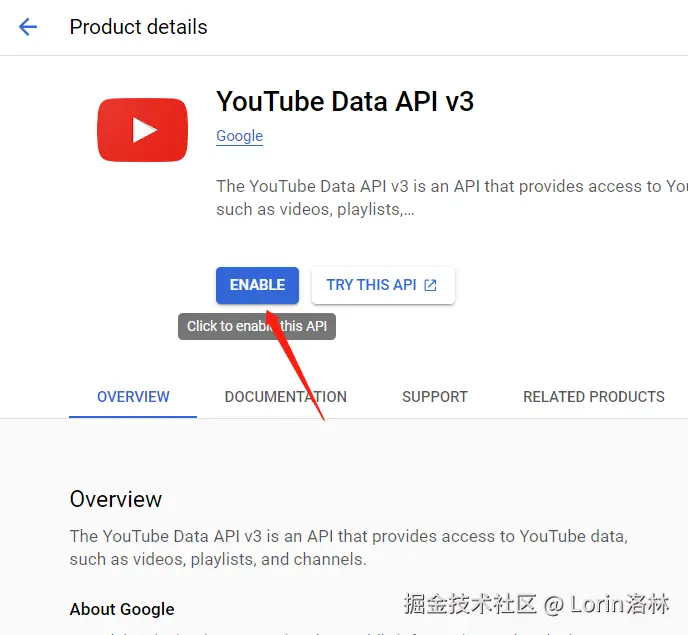688x635 pixels.
Task: Enable the YouTube Data API v3
Action: click(x=257, y=285)
